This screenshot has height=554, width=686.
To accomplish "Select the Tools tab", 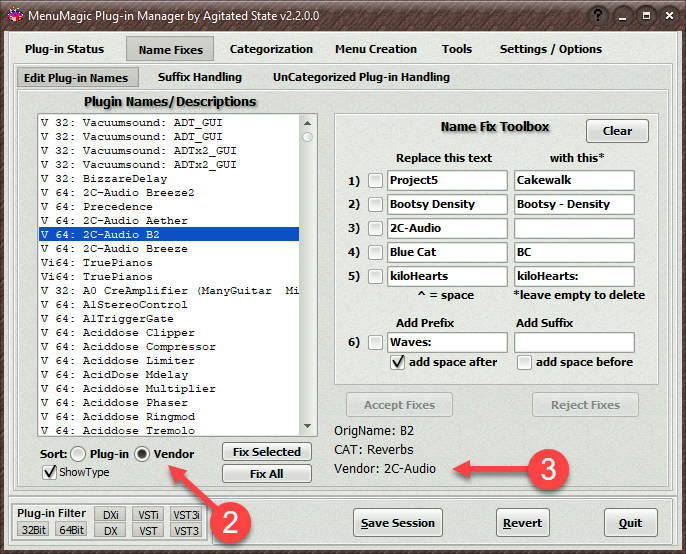I will point(456,49).
